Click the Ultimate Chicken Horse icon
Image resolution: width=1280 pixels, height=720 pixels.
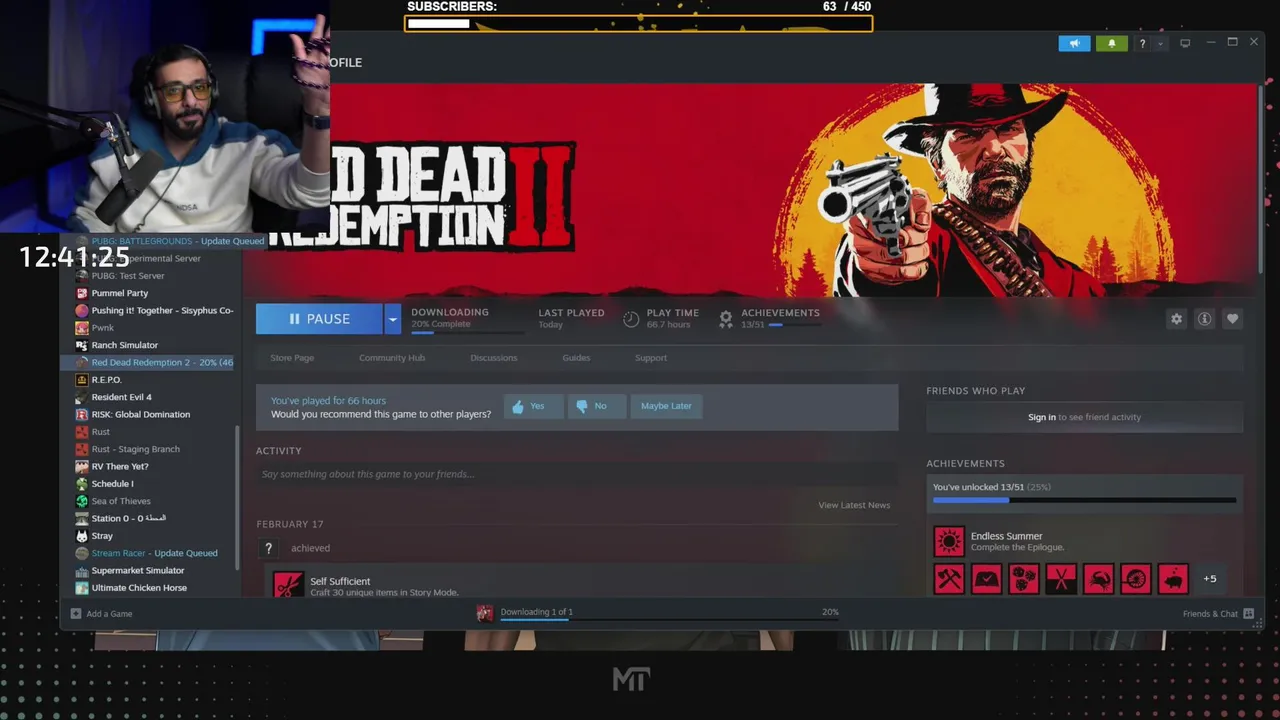(82, 588)
